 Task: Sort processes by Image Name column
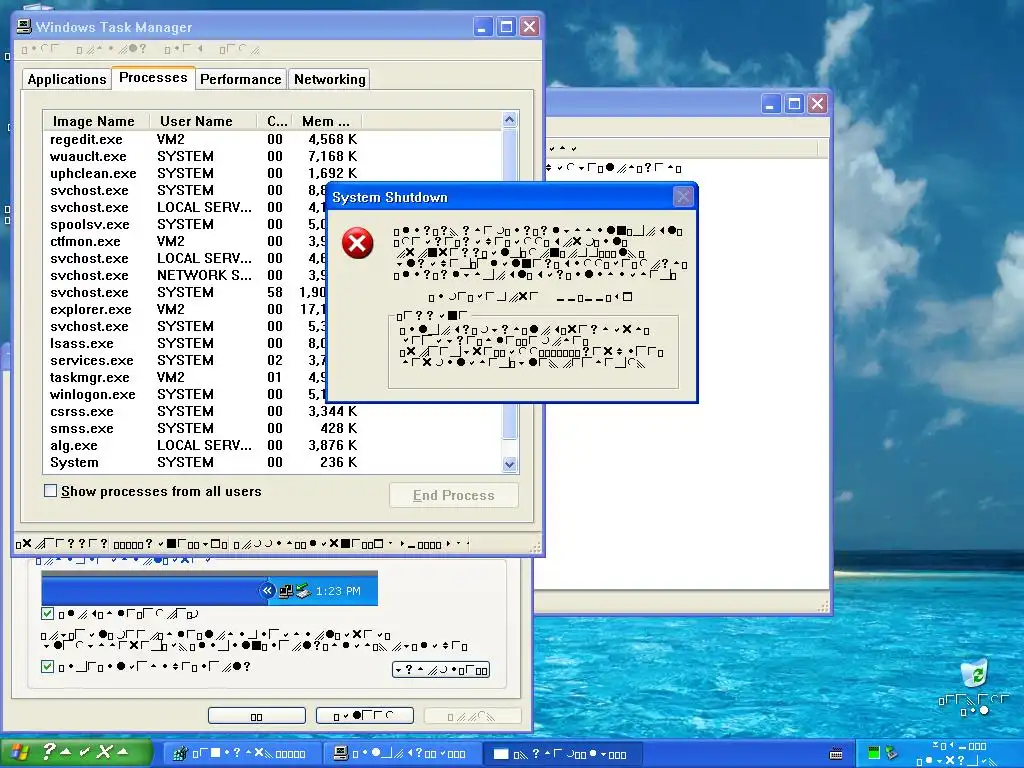coord(96,121)
